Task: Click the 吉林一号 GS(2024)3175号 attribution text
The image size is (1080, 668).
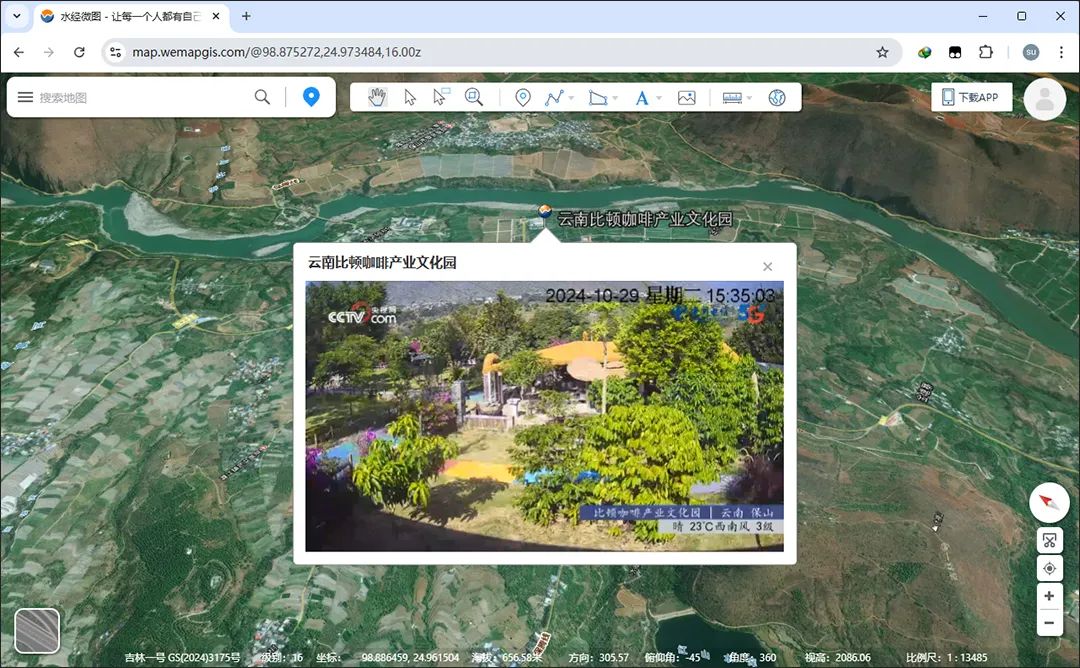Action: point(183,658)
